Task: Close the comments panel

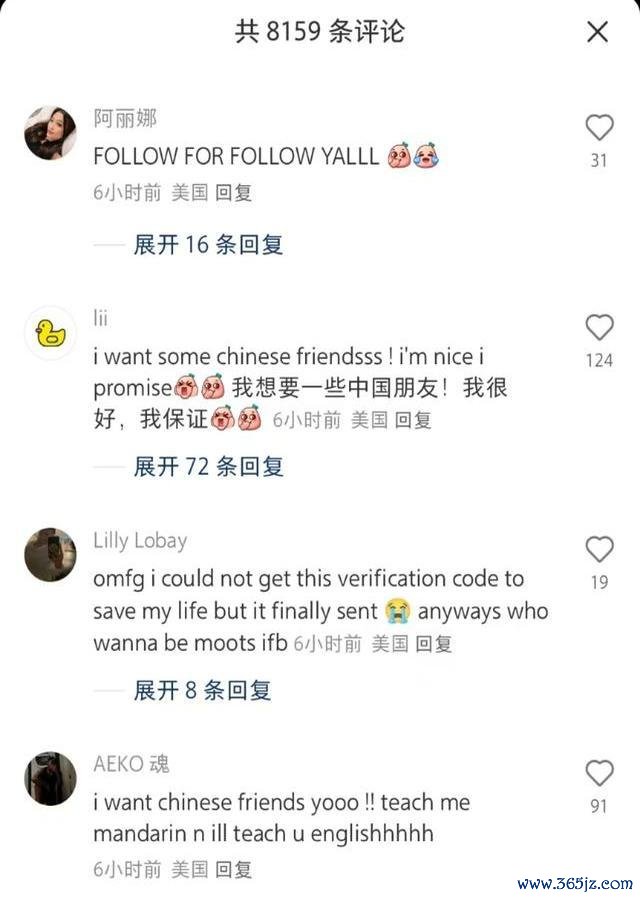Action: point(598,32)
